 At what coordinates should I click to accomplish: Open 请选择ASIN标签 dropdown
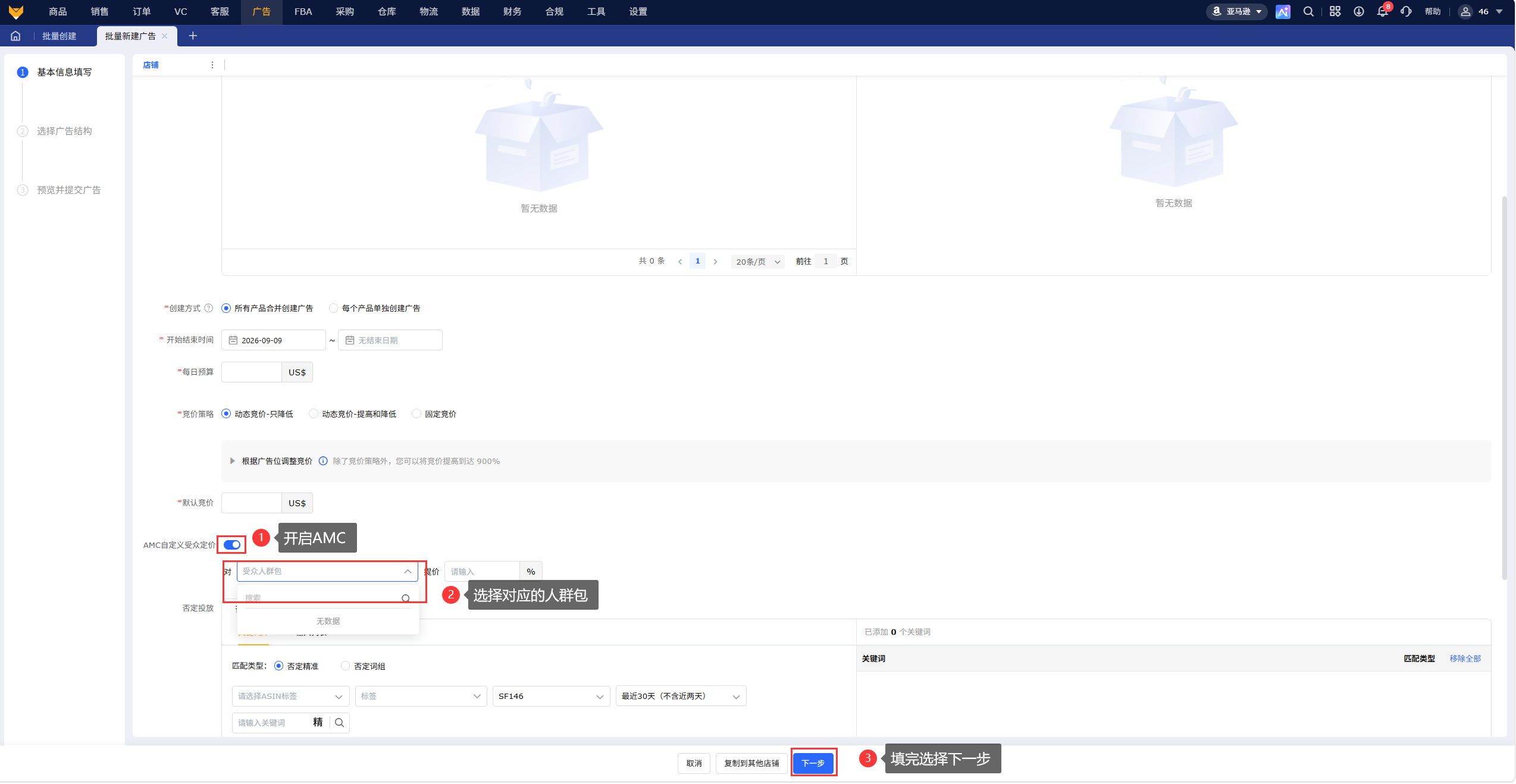click(290, 697)
